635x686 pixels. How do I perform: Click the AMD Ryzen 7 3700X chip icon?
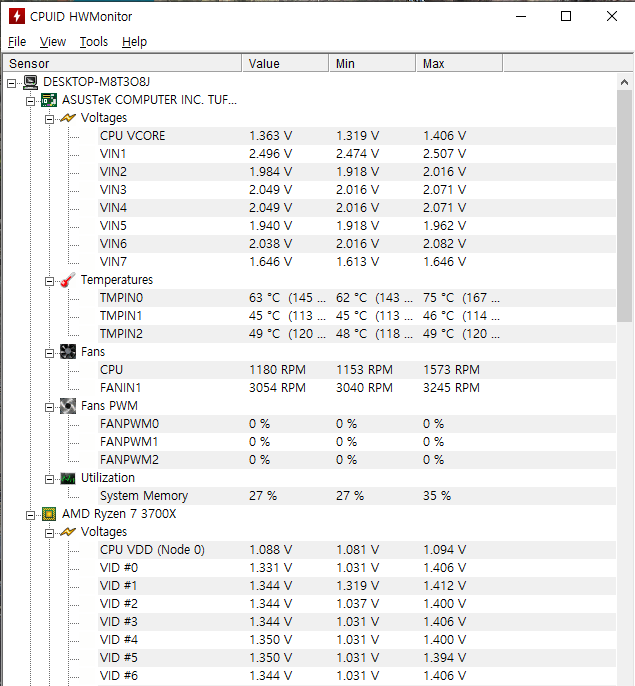click(49, 514)
